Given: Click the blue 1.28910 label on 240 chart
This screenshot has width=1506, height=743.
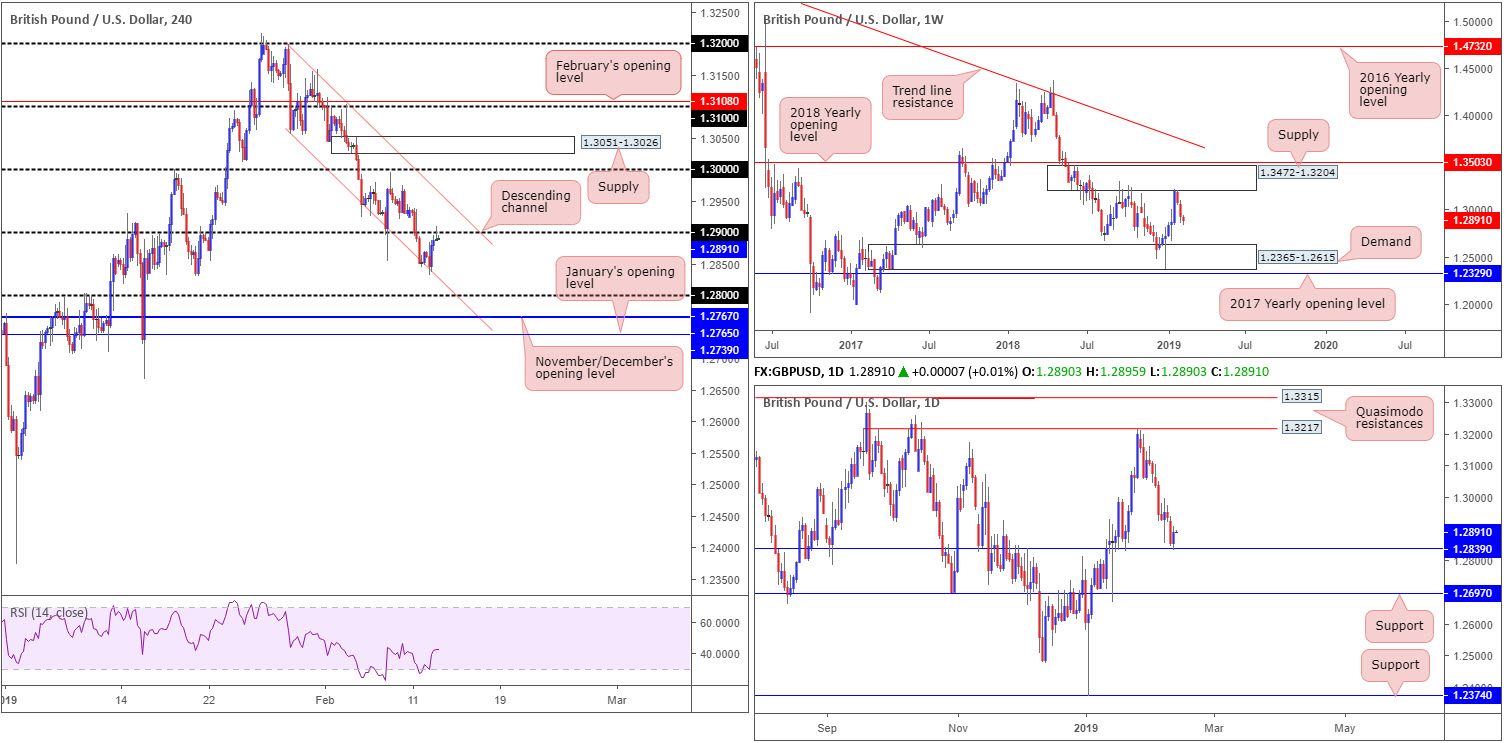Looking at the screenshot, I should pyautogui.click(x=722, y=249).
